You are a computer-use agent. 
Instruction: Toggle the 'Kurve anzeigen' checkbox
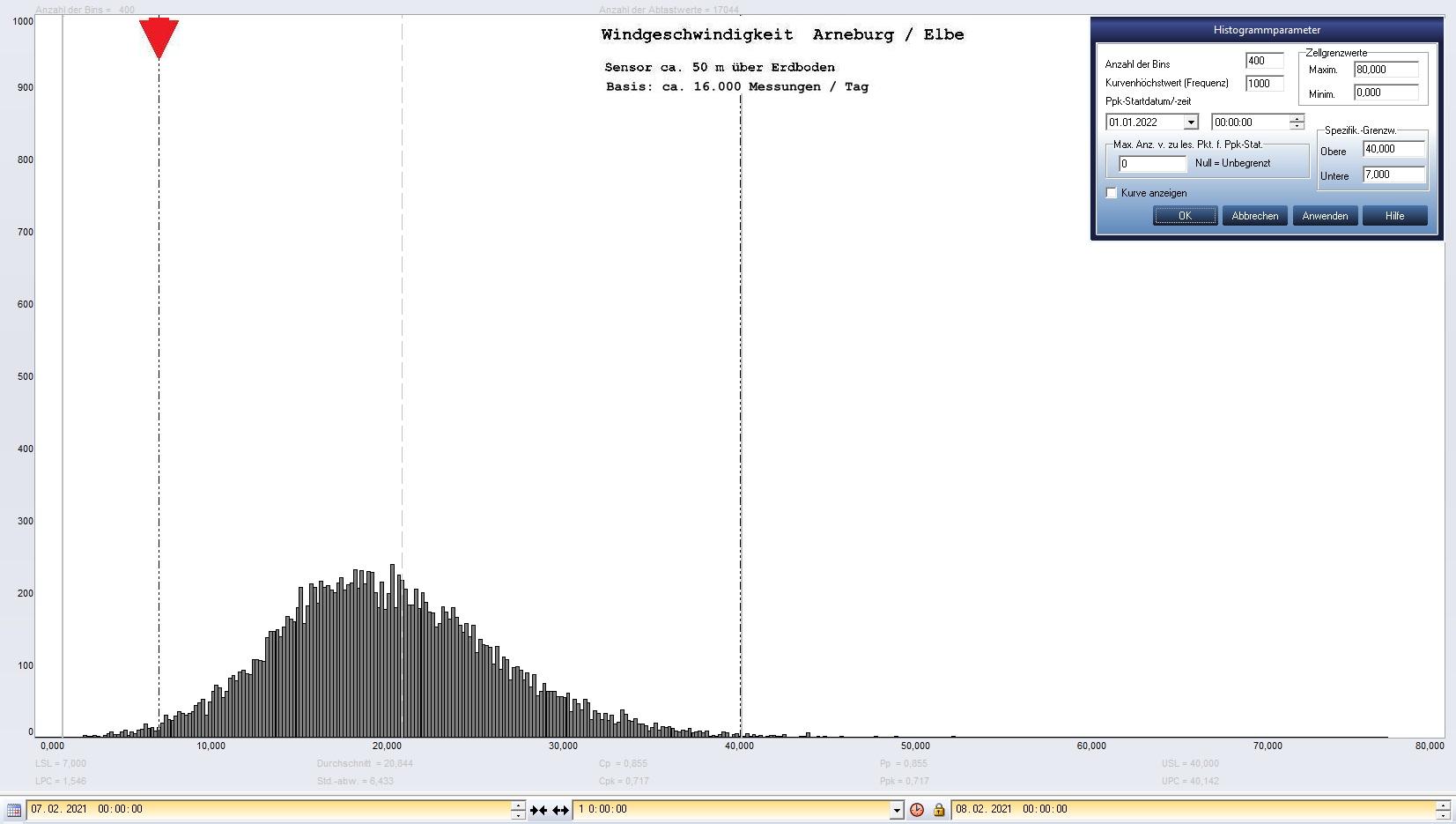pos(1112,193)
